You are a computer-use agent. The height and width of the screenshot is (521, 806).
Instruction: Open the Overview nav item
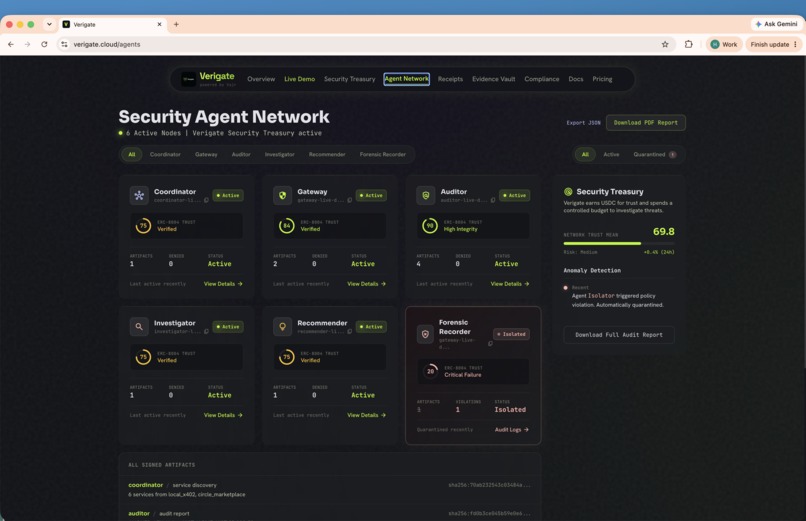click(261, 79)
